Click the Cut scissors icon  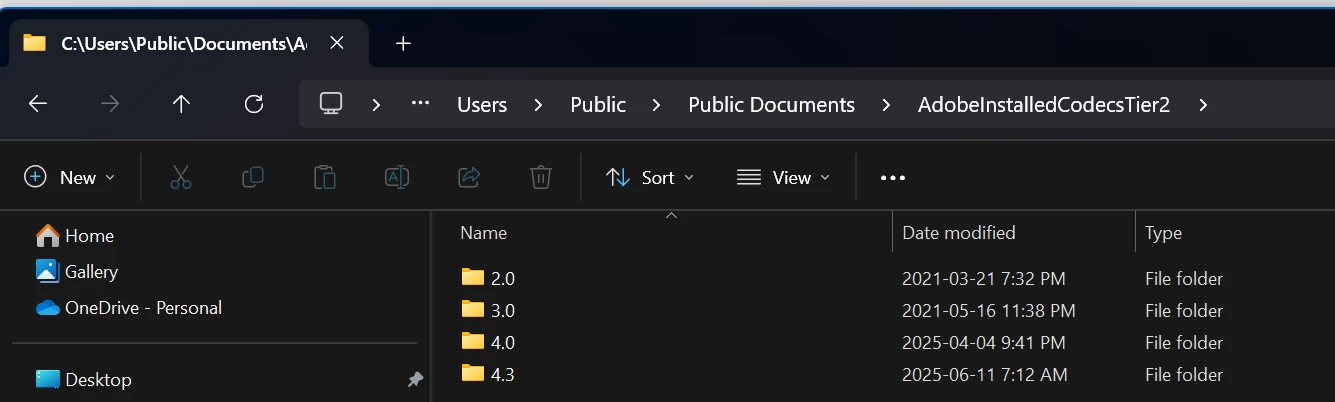point(181,177)
